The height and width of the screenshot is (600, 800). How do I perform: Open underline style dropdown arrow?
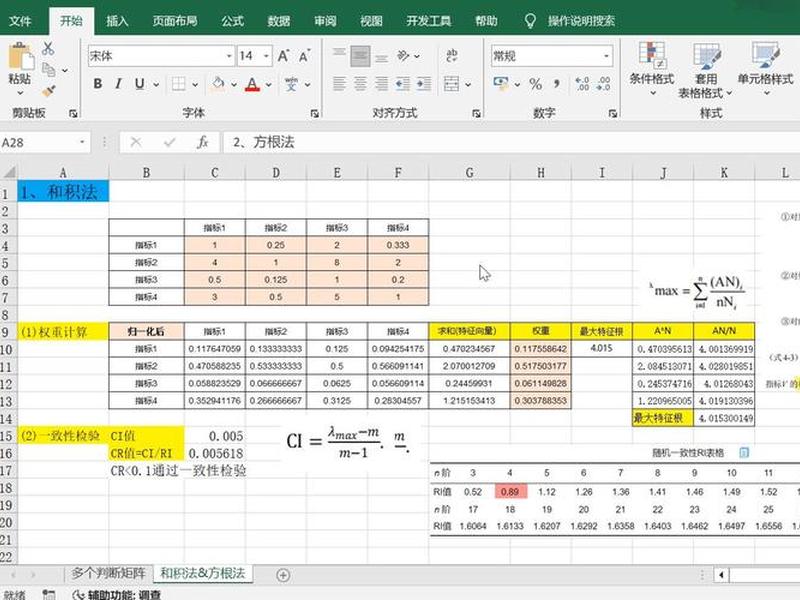(x=156, y=84)
